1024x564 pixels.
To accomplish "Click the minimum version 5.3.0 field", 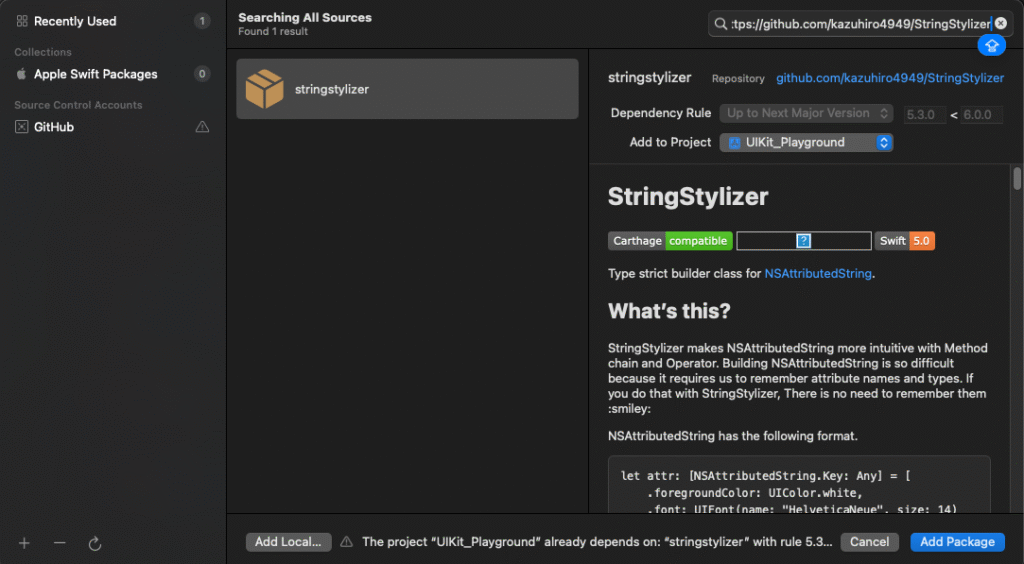I will pos(925,114).
